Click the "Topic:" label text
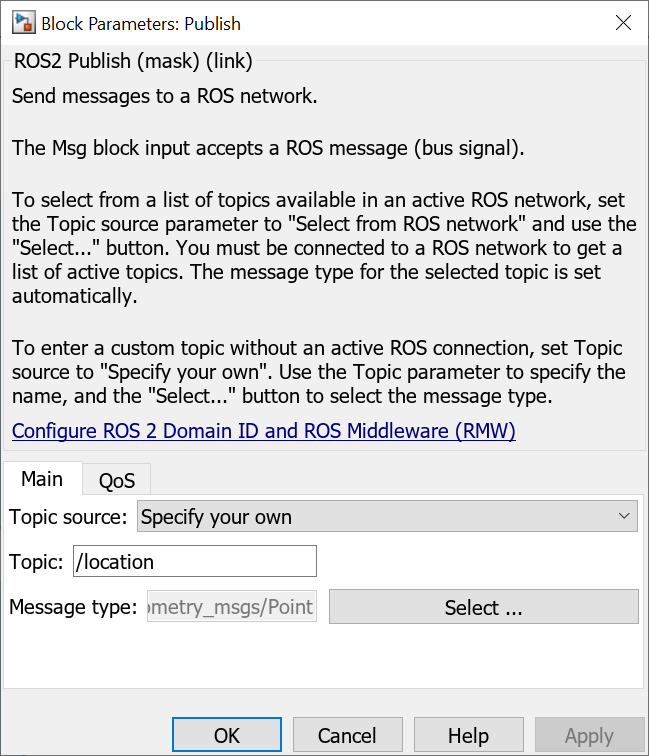 click(37, 561)
